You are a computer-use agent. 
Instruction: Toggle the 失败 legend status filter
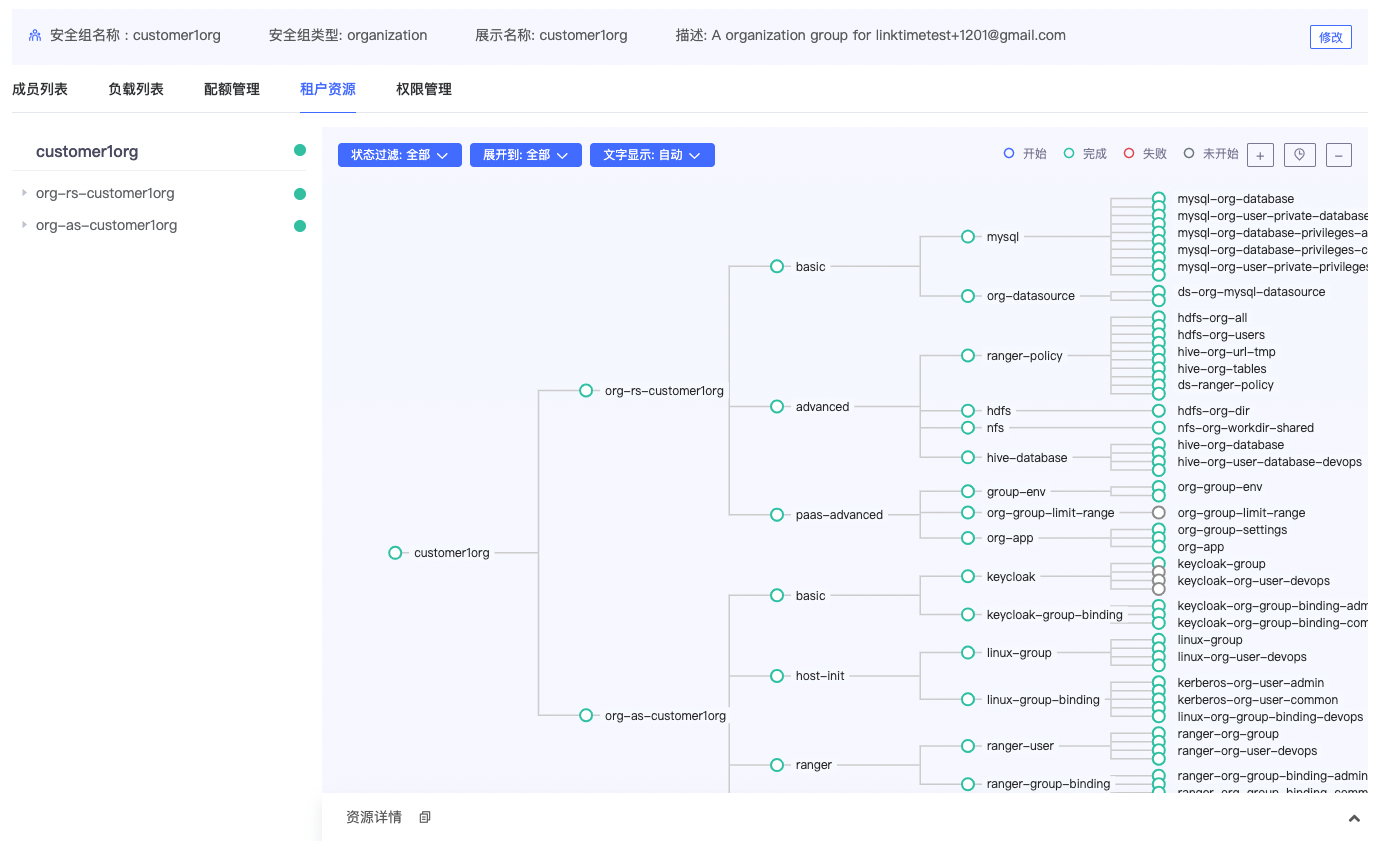pyautogui.click(x=1145, y=154)
